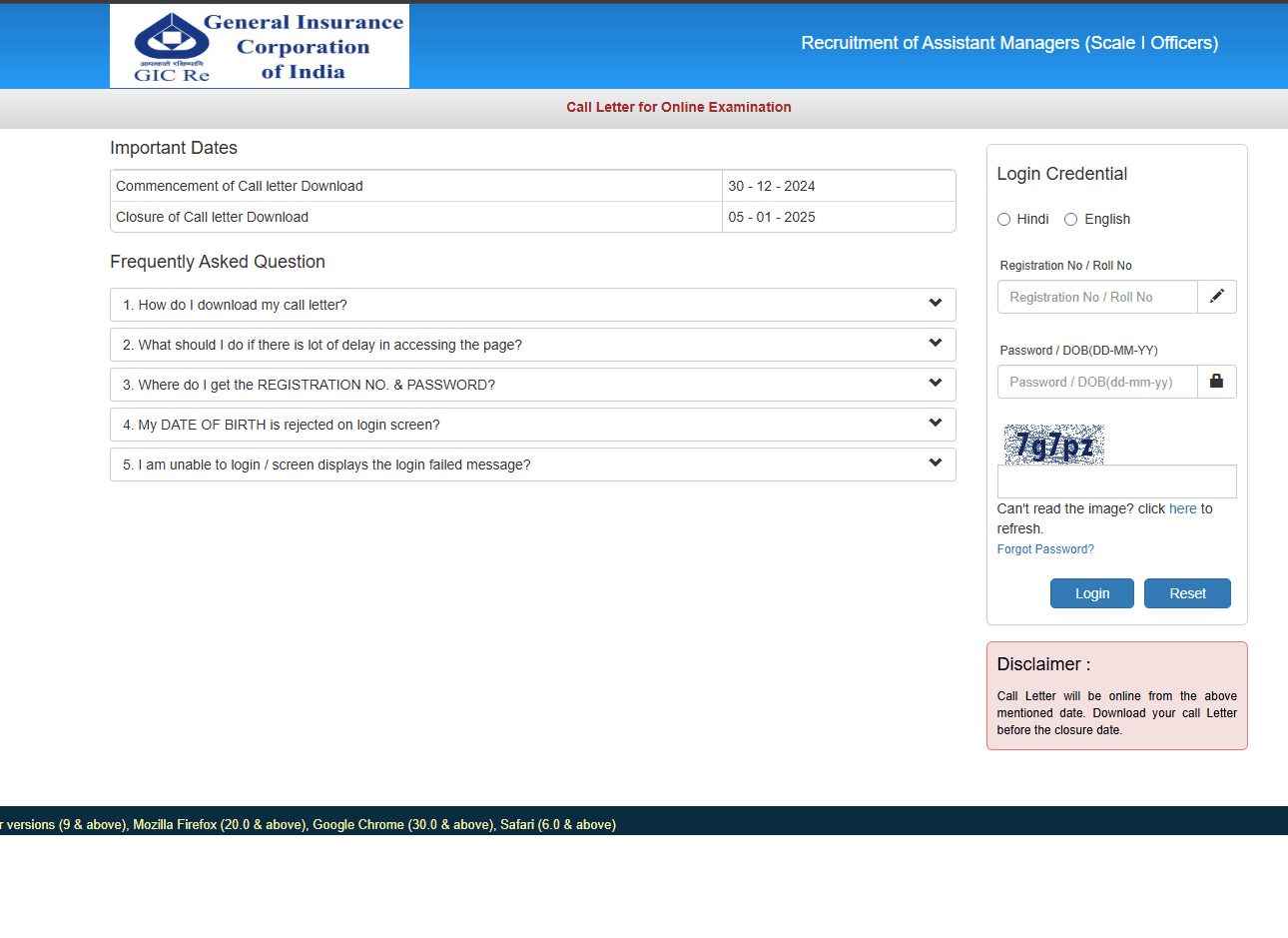Click the 'Call Letter for Online Examination' heading

click(678, 107)
